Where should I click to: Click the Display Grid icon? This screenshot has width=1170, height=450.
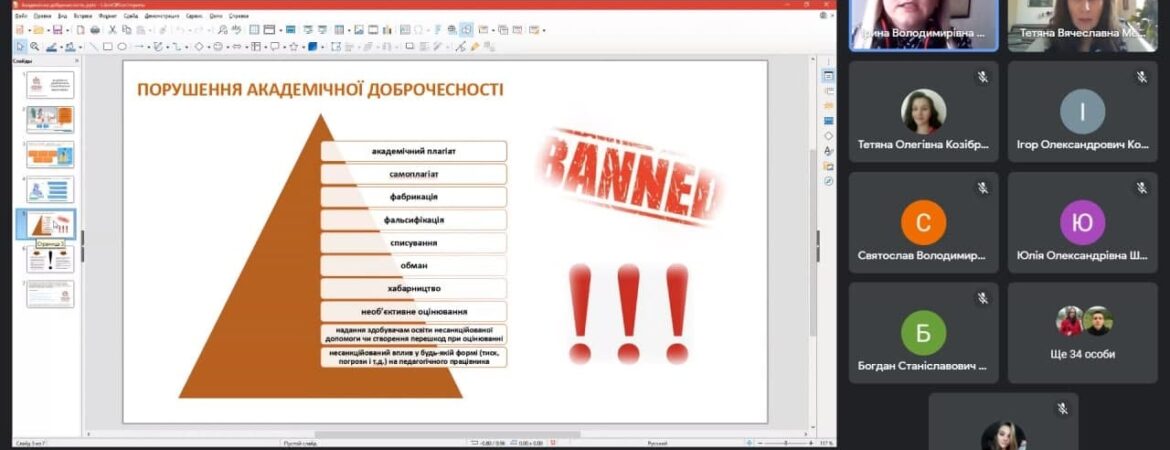pyautogui.click(x=254, y=30)
